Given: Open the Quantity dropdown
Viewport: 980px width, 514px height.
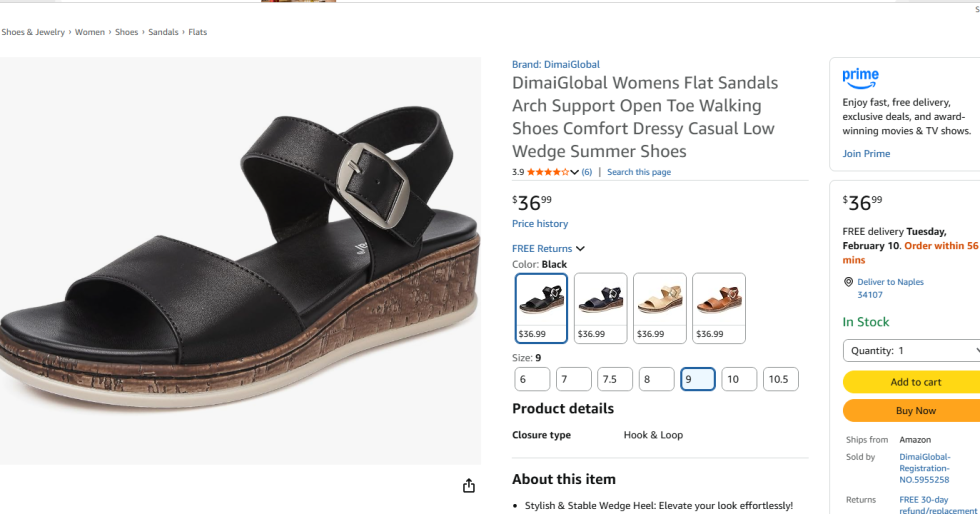Looking at the screenshot, I should pyautogui.click(x=912, y=351).
